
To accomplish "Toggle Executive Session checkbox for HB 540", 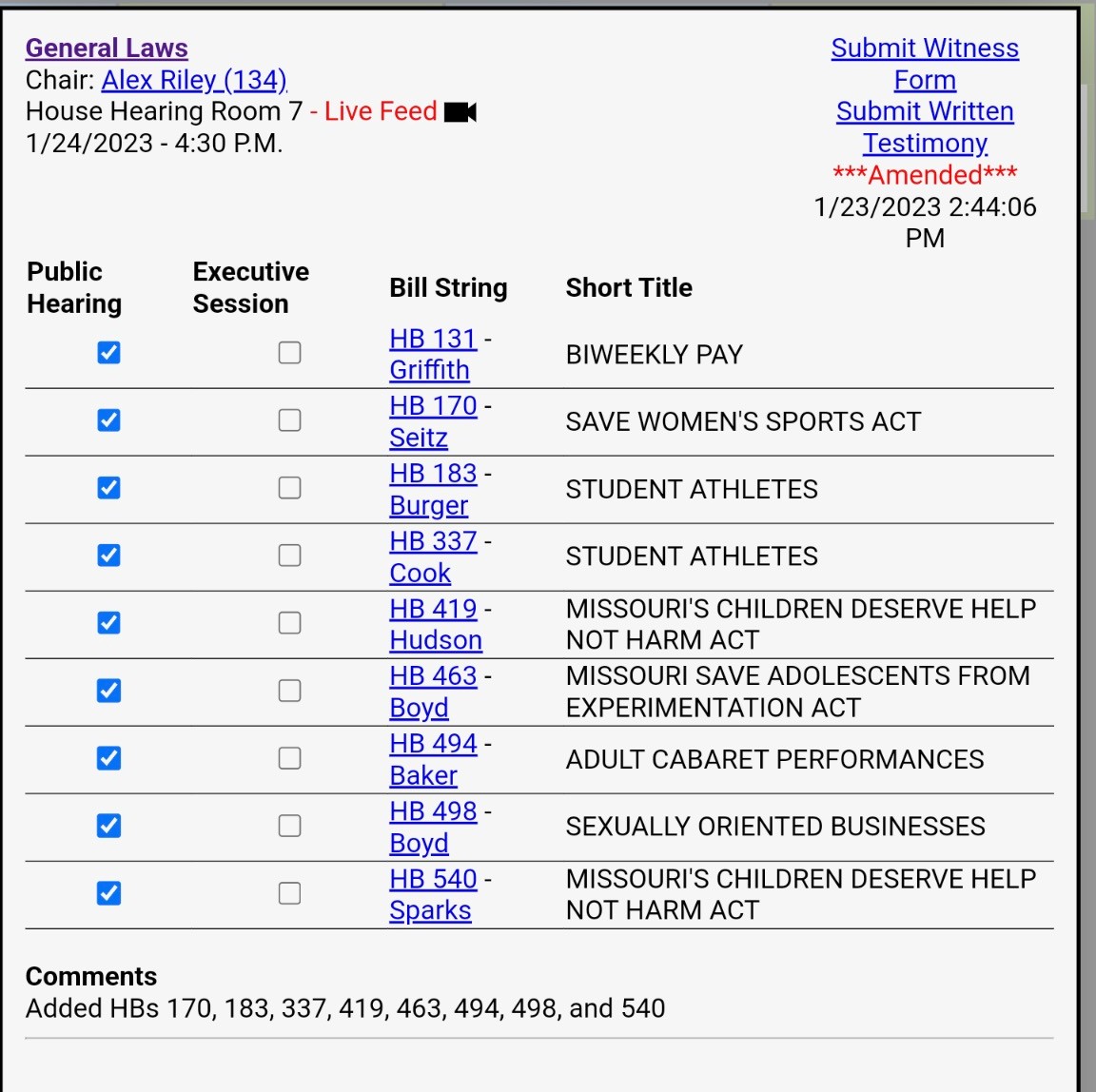I will coord(289,893).
